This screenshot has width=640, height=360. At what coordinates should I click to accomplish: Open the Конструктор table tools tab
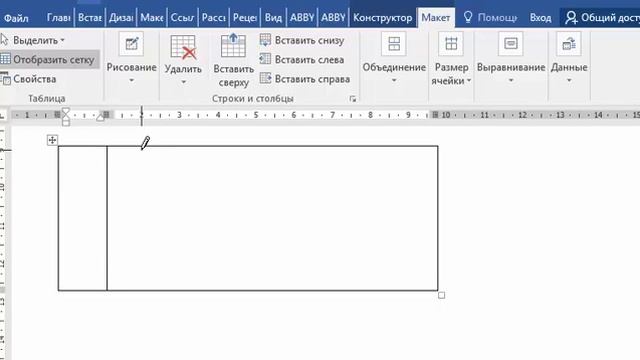click(382, 18)
